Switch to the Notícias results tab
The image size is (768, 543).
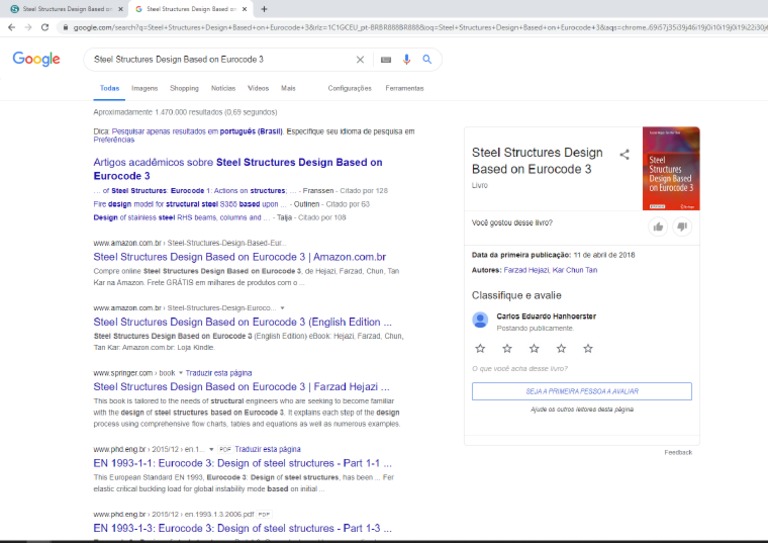(223, 88)
